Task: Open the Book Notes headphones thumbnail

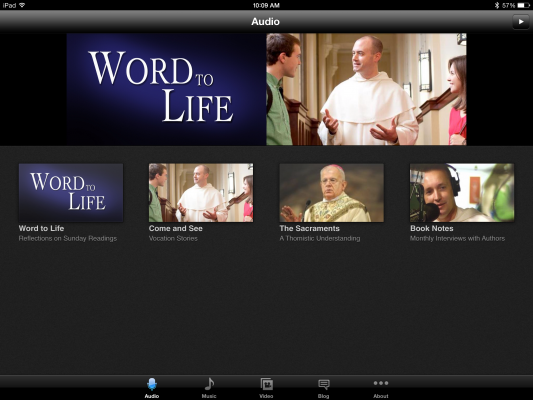Action: 462,193
